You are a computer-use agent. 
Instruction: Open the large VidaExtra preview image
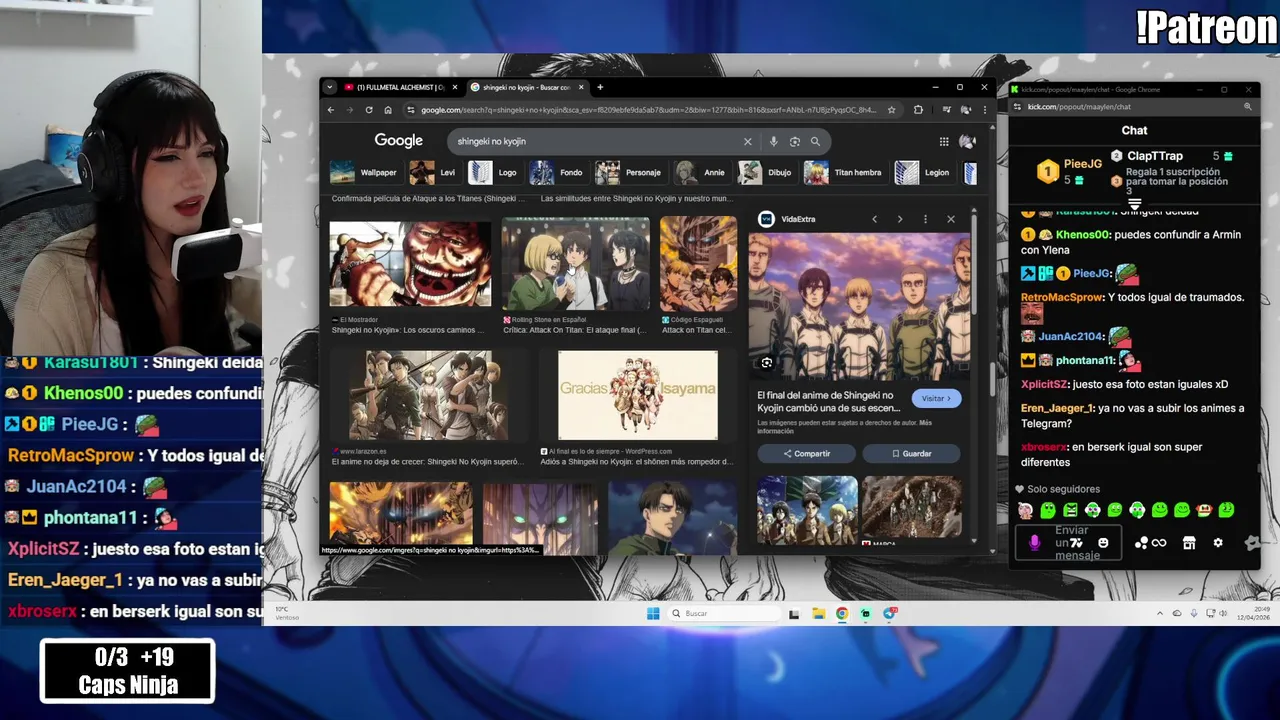[x=859, y=307]
